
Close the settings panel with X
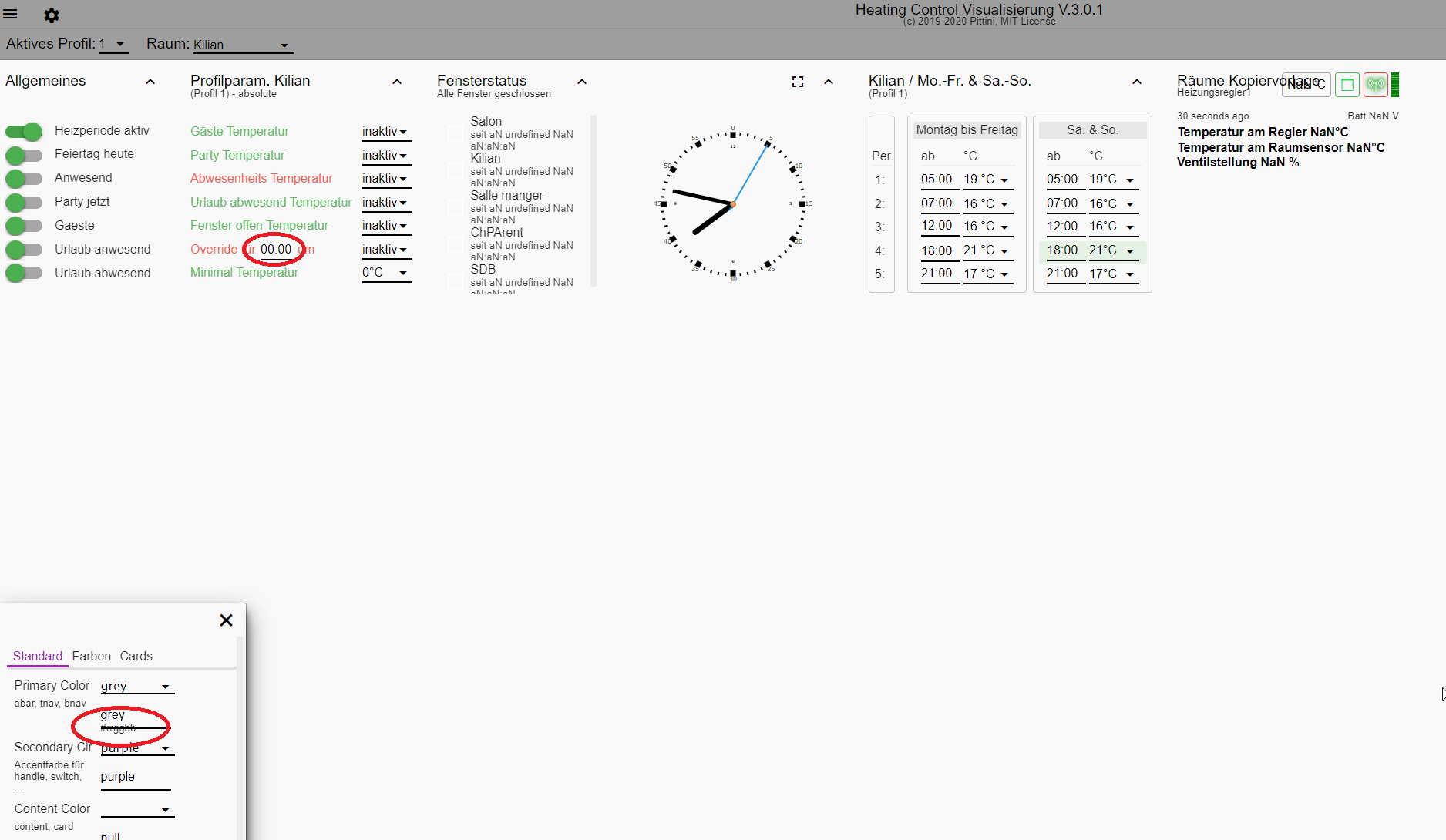click(226, 620)
